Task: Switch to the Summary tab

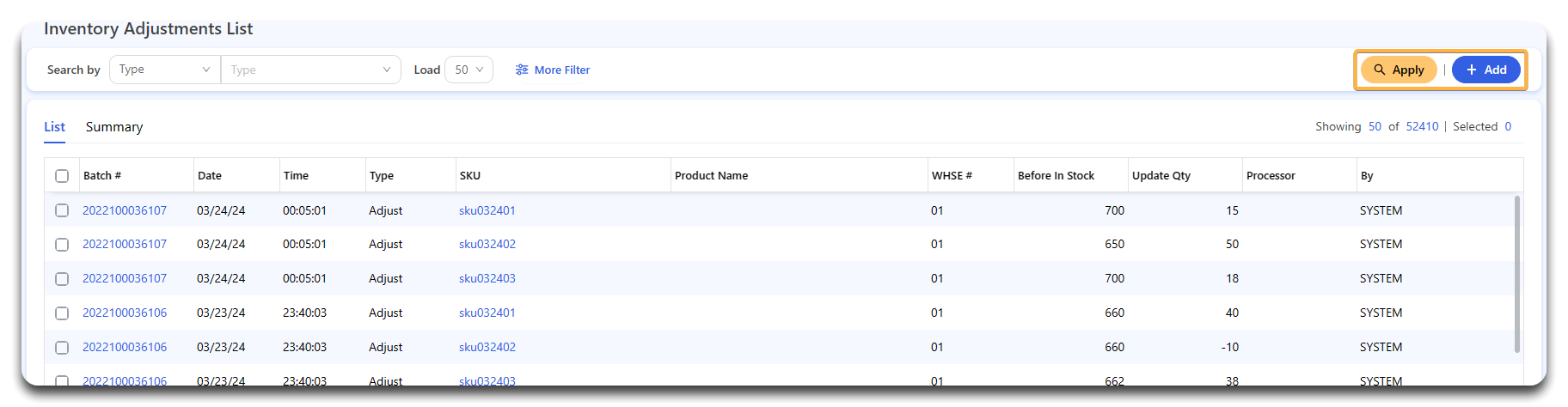Action: (x=114, y=127)
